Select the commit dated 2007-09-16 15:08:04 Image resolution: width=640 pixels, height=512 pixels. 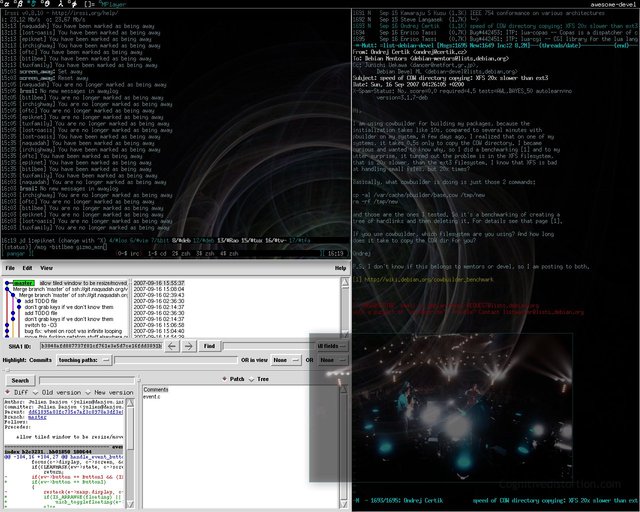[x=159, y=289]
